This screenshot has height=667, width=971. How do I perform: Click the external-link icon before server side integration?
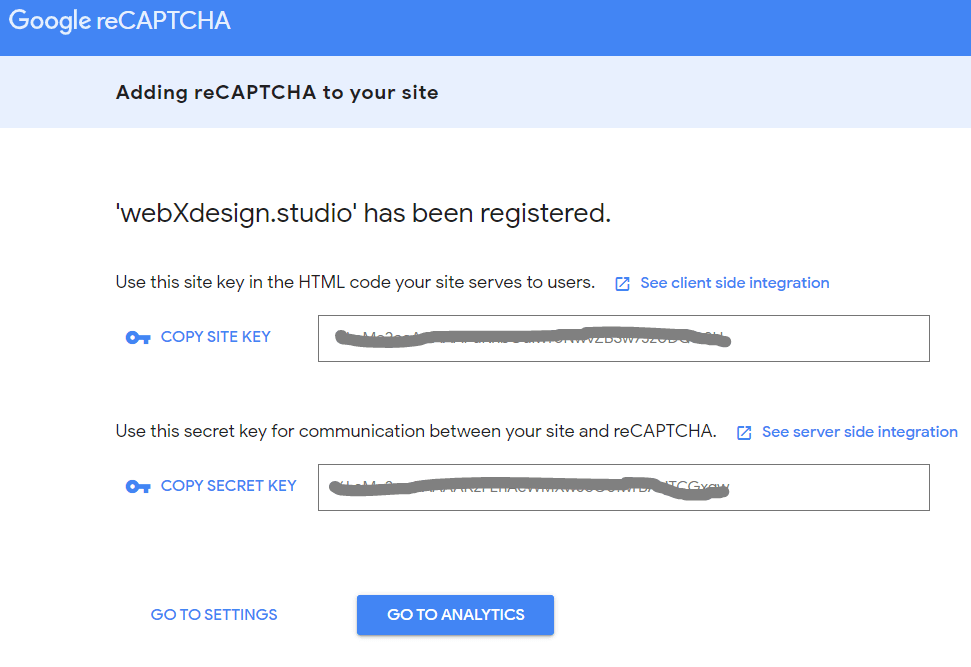[744, 432]
